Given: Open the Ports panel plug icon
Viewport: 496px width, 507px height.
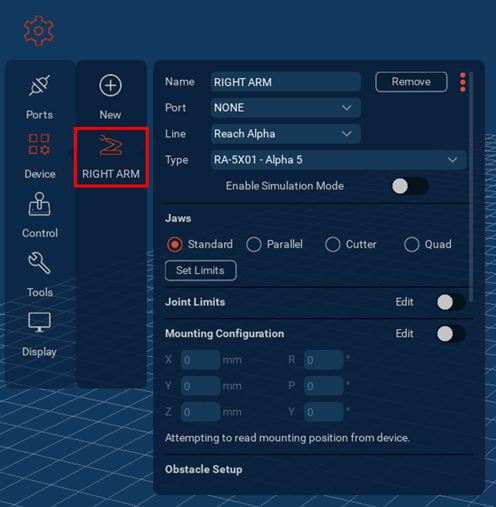Looking at the screenshot, I should 39,86.
